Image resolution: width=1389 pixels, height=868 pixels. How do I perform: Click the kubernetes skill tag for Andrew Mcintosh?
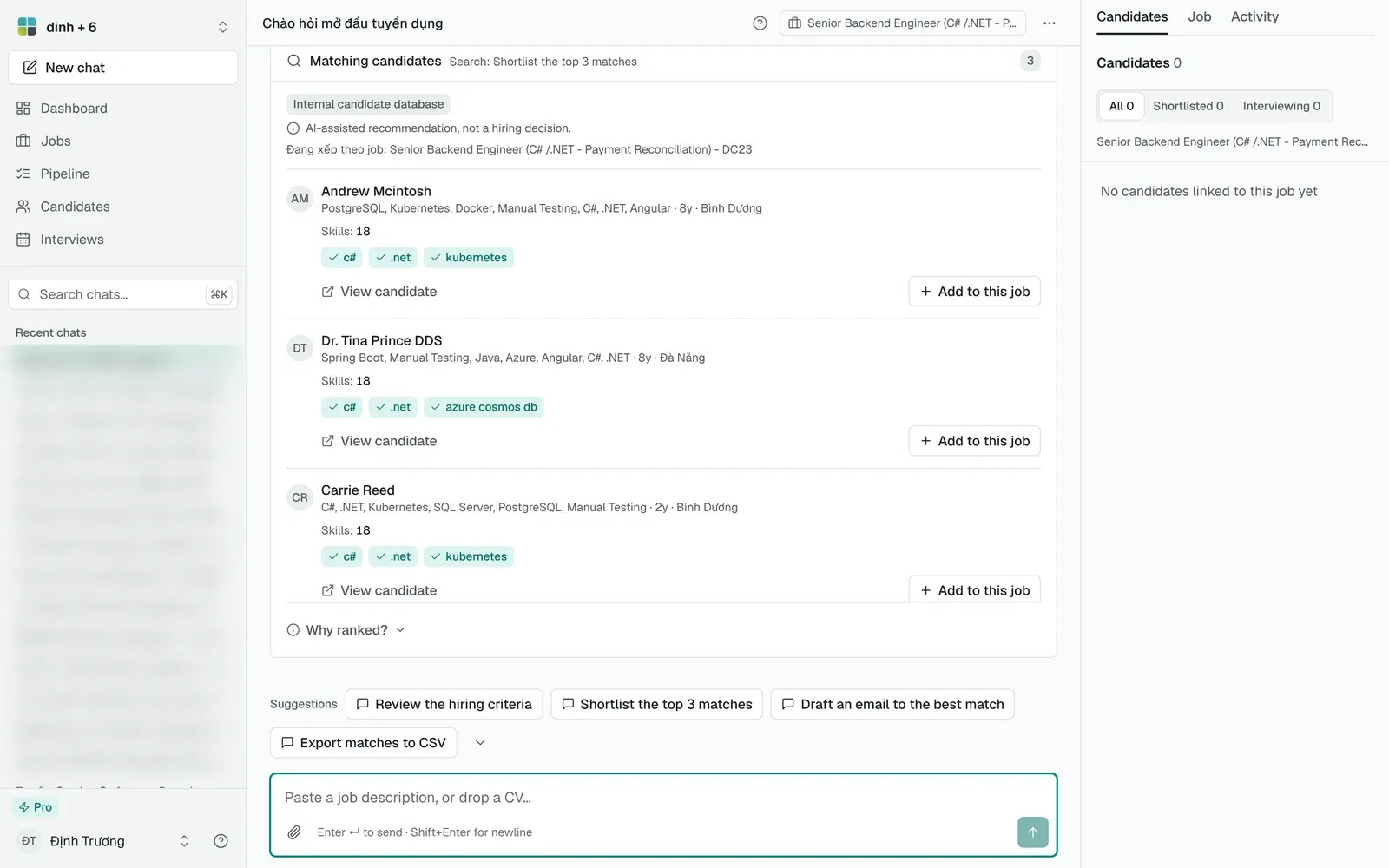(469, 258)
